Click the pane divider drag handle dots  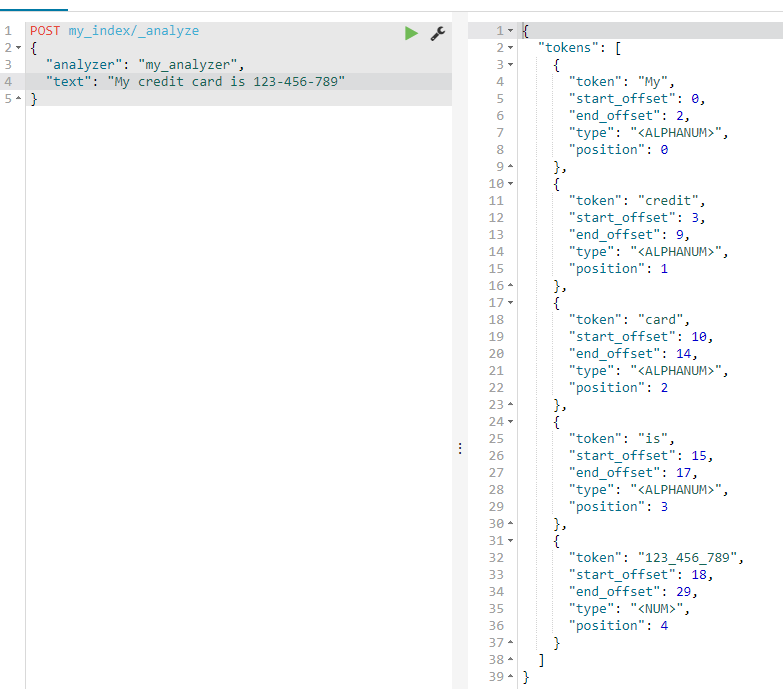pos(460,448)
